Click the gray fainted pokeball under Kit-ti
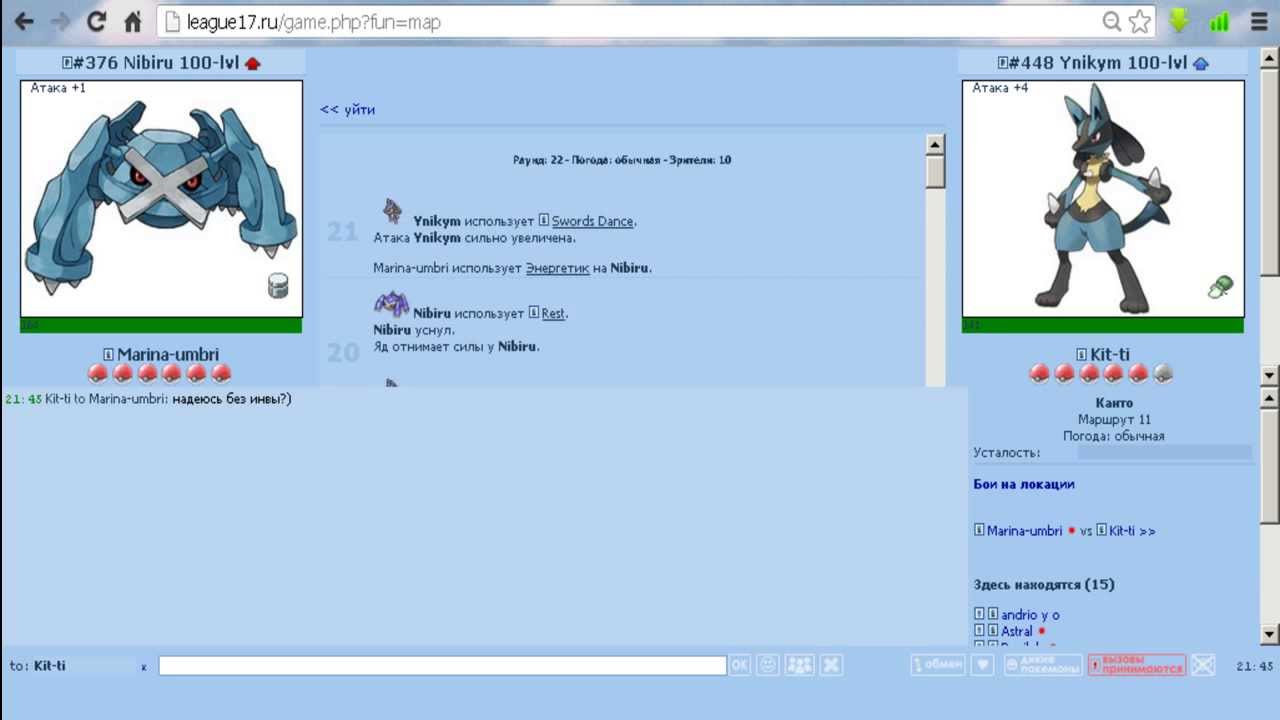 1162,374
